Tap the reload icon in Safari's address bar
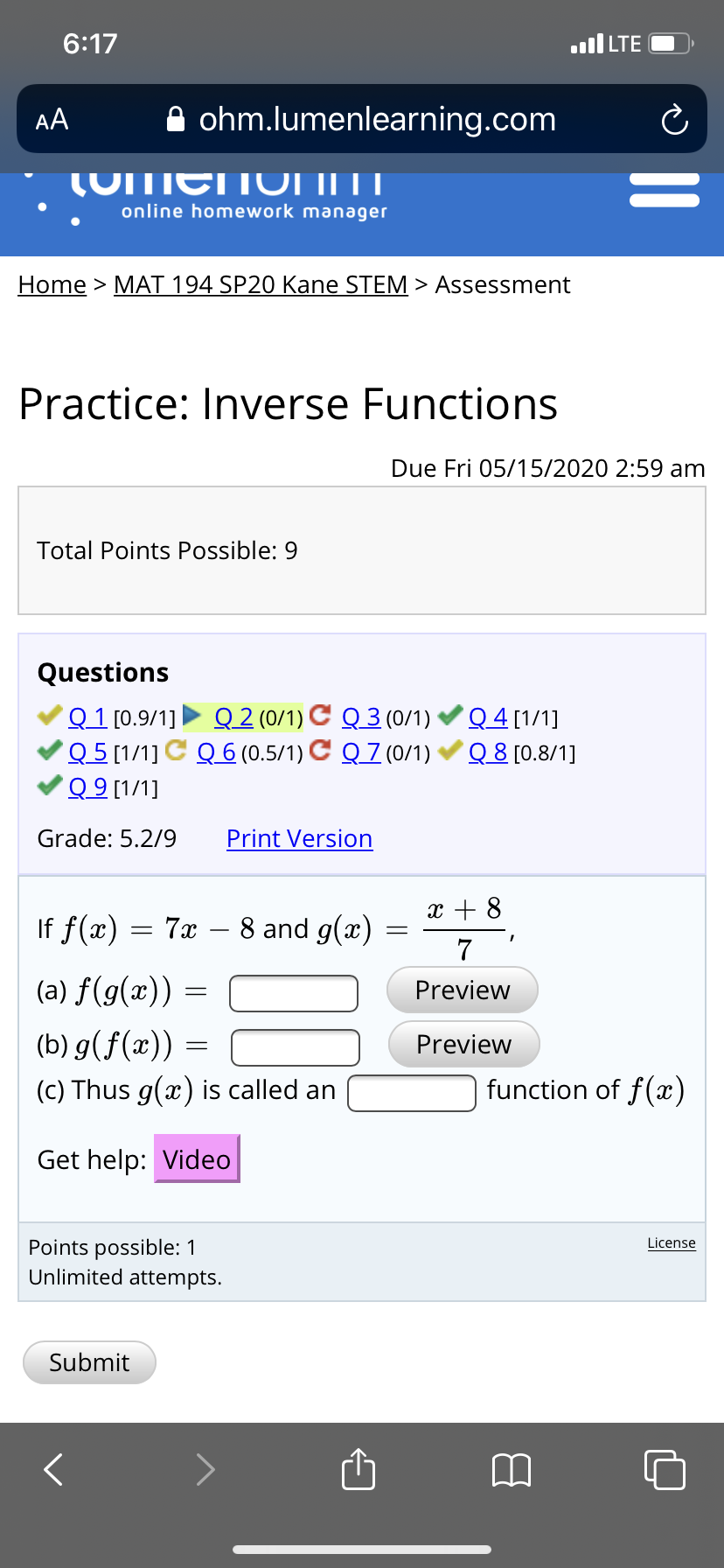 tap(672, 119)
